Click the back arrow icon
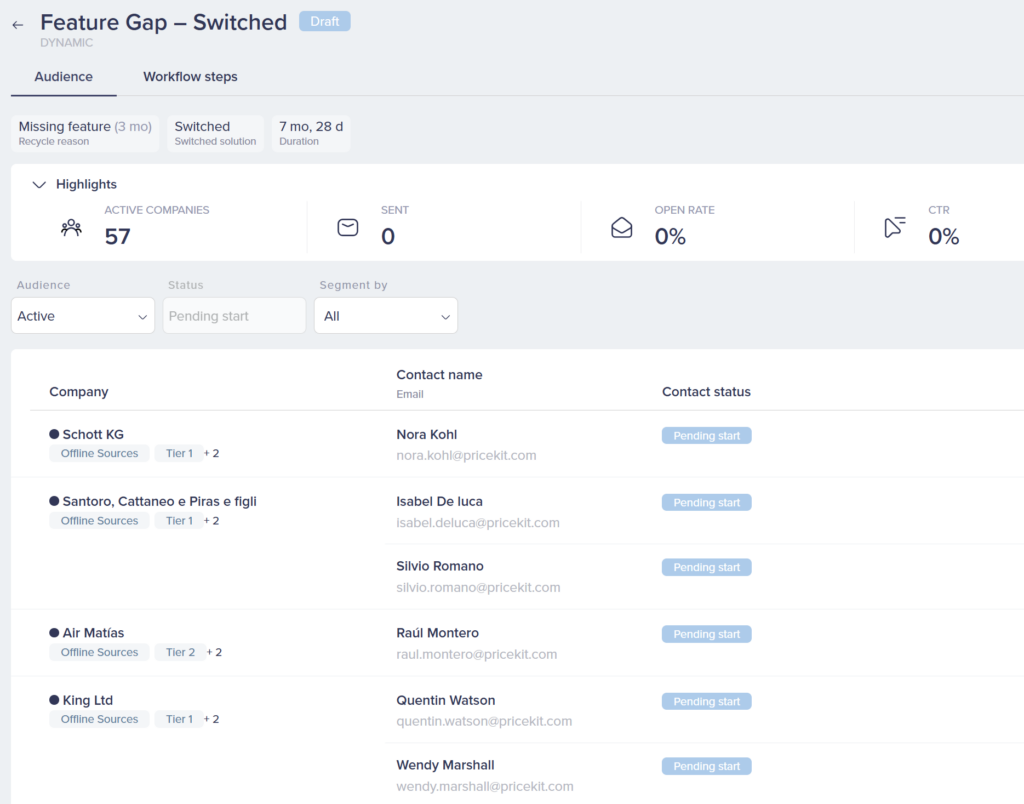Viewport: 1024px width, 804px height. (18, 25)
